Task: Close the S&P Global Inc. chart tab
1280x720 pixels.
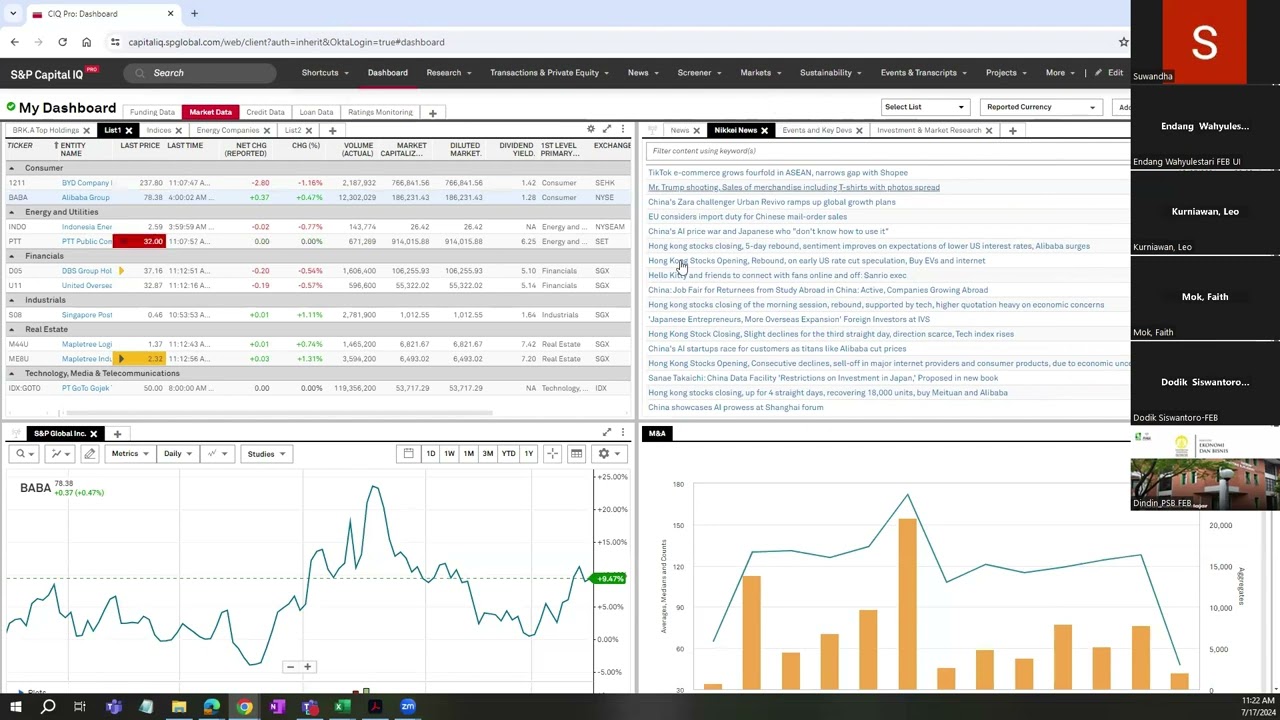Action: pos(93,433)
